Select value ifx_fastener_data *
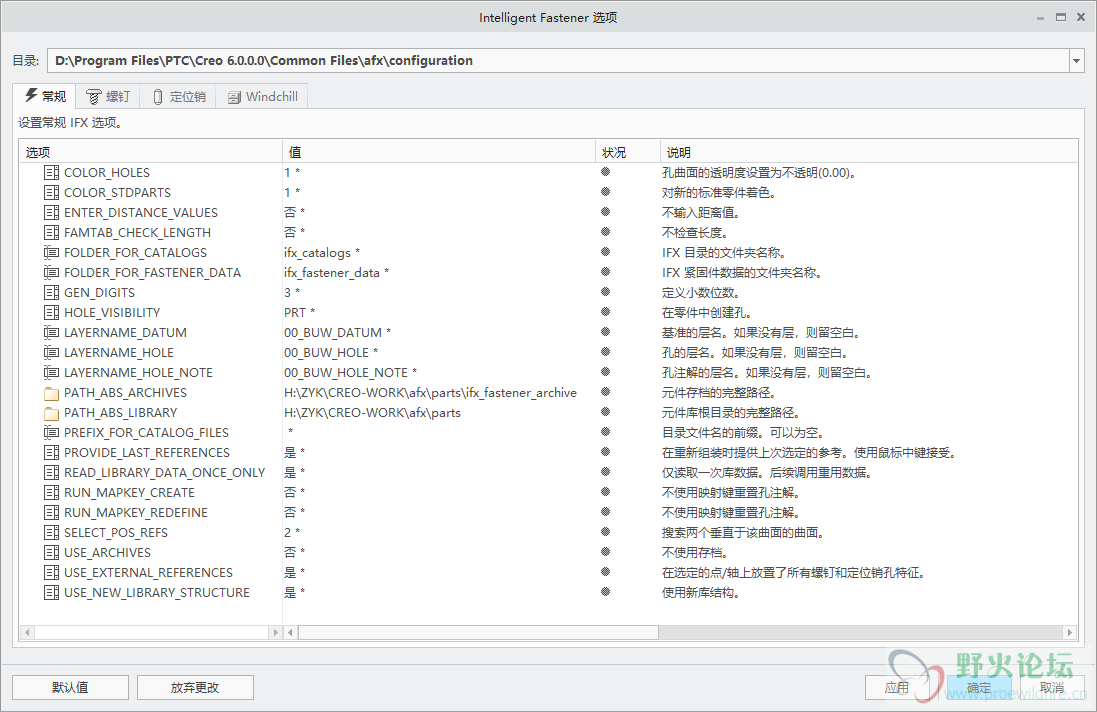The height and width of the screenshot is (712, 1097). coord(337,273)
